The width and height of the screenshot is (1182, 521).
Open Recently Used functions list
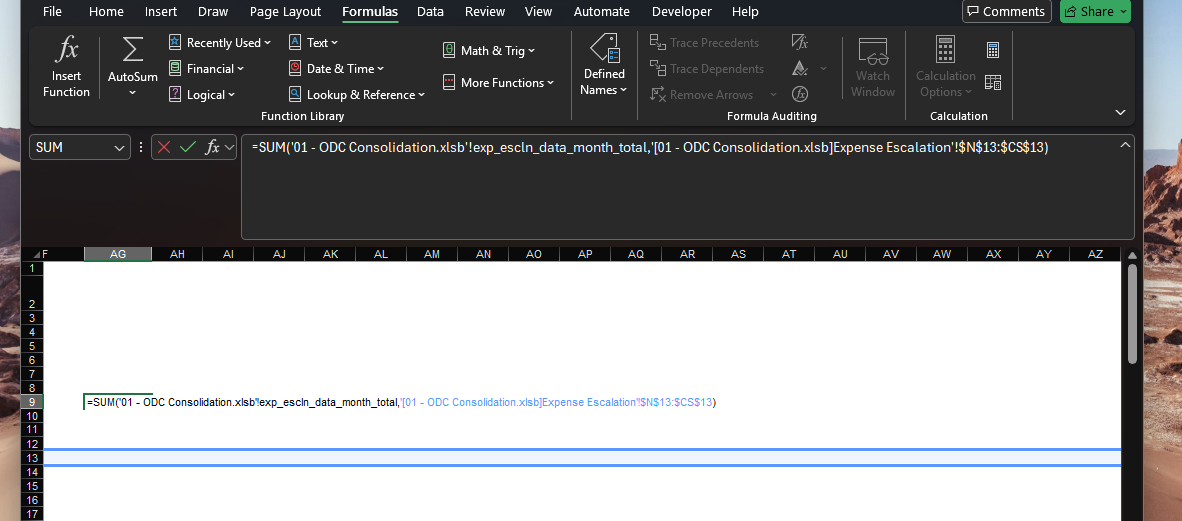[219, 43]
